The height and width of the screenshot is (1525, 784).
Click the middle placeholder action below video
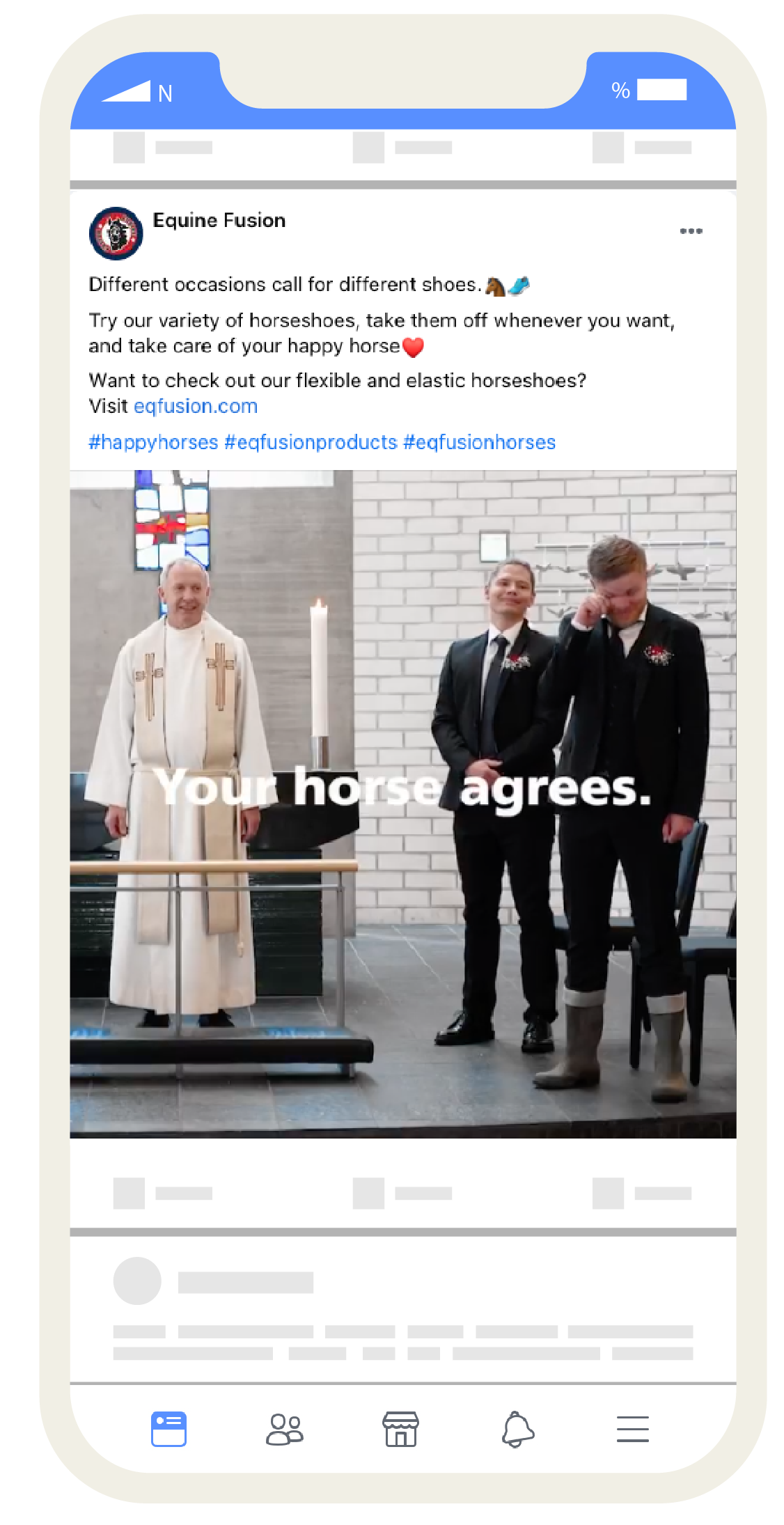pyautogui.click(x=402, y=1193)
